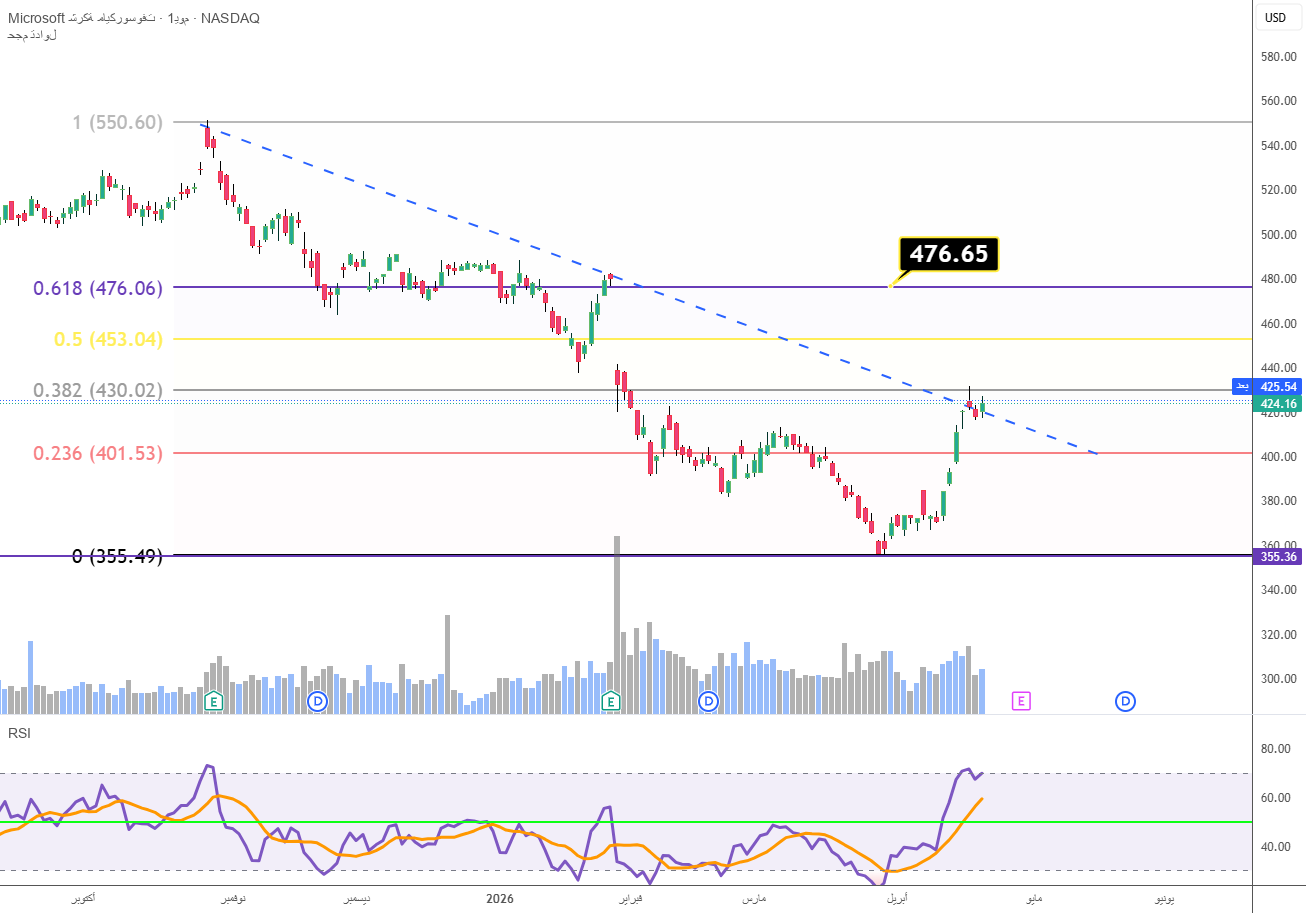Click the first green earnings E marker

(x=213, y=701)
